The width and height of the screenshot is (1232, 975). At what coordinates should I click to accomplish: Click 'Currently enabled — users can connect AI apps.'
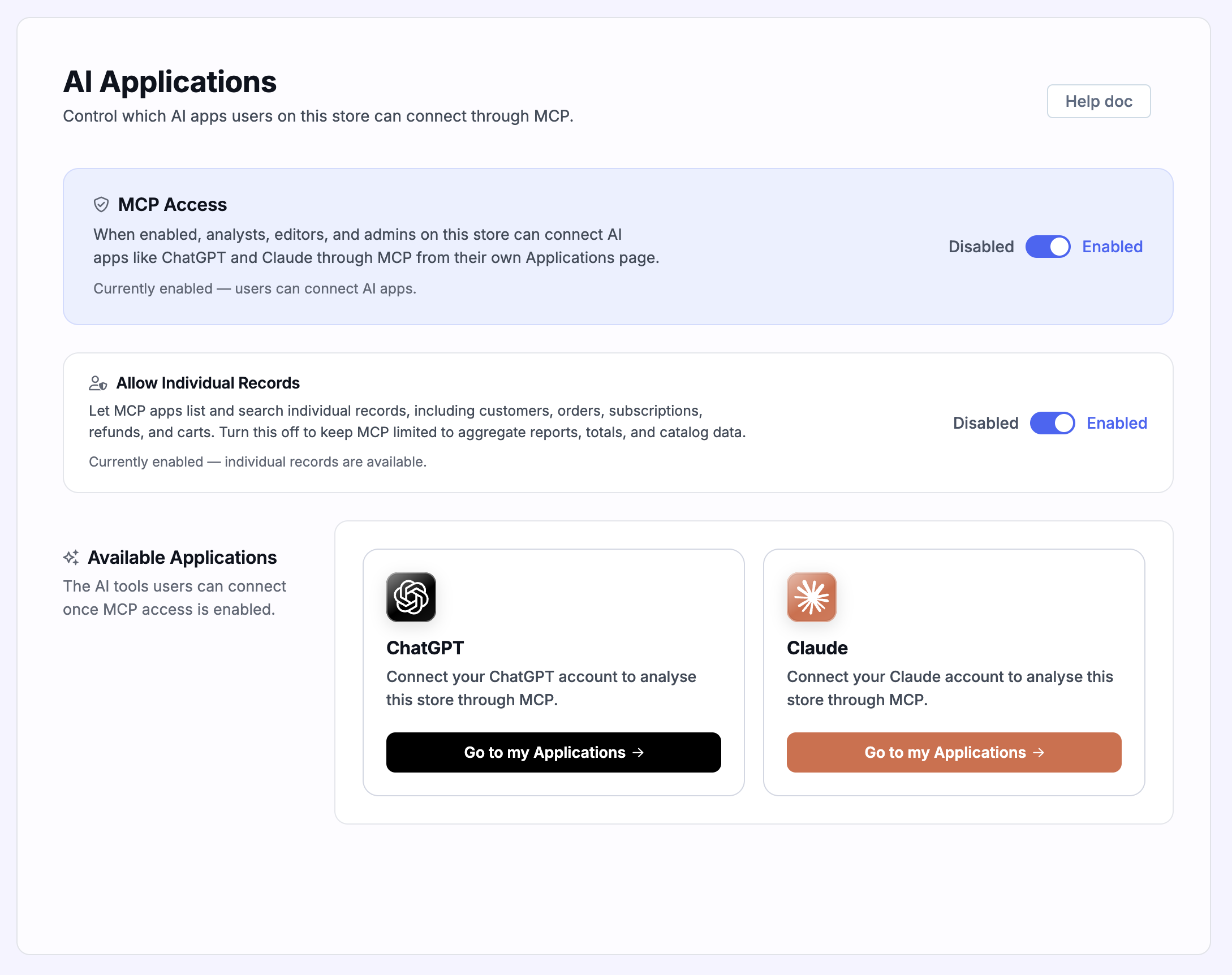point(255,288)
